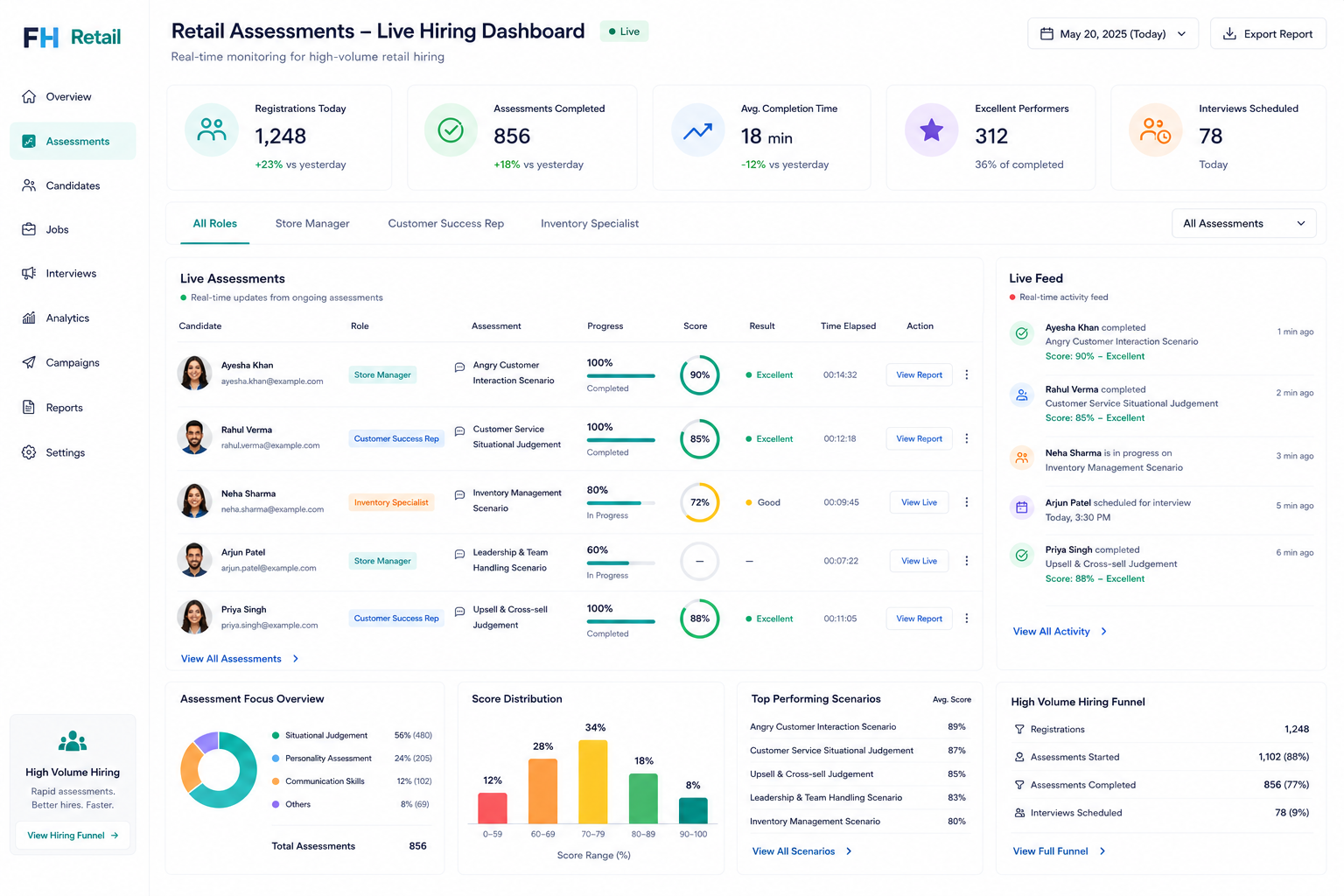Open Settings gear icon in sidebar
This screenshot has height=896, width=1344.
pyautogui.click(x=29, y=452)
